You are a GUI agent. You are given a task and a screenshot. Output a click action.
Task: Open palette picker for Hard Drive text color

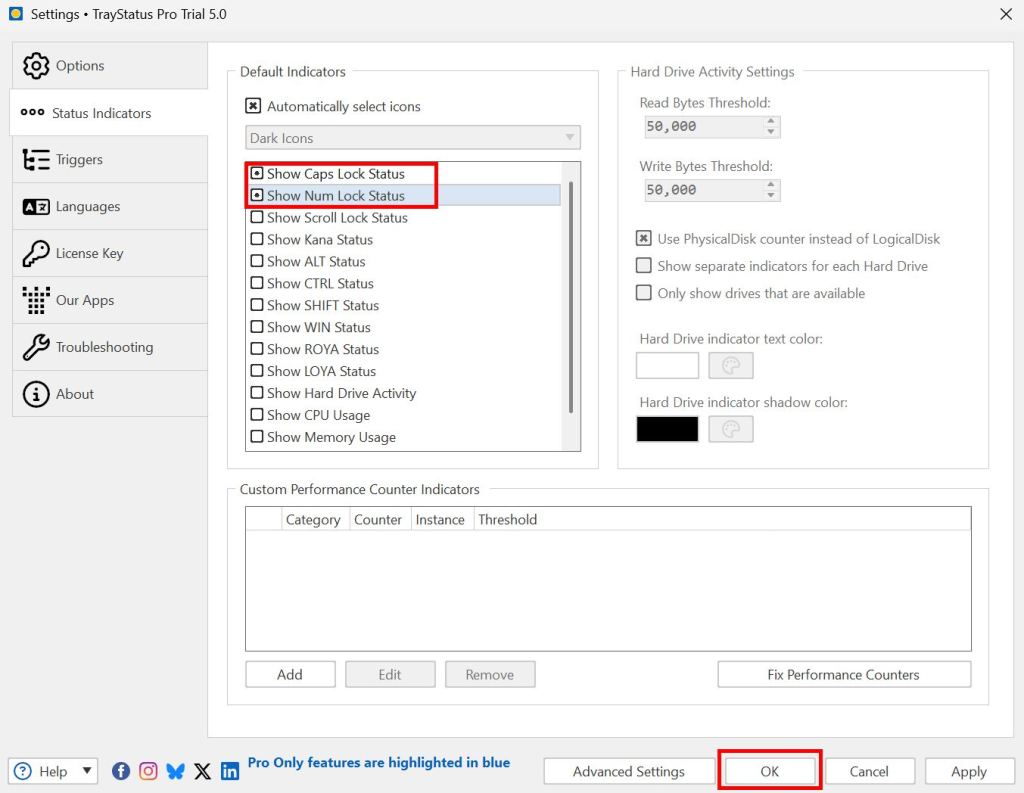click(731, 365)
